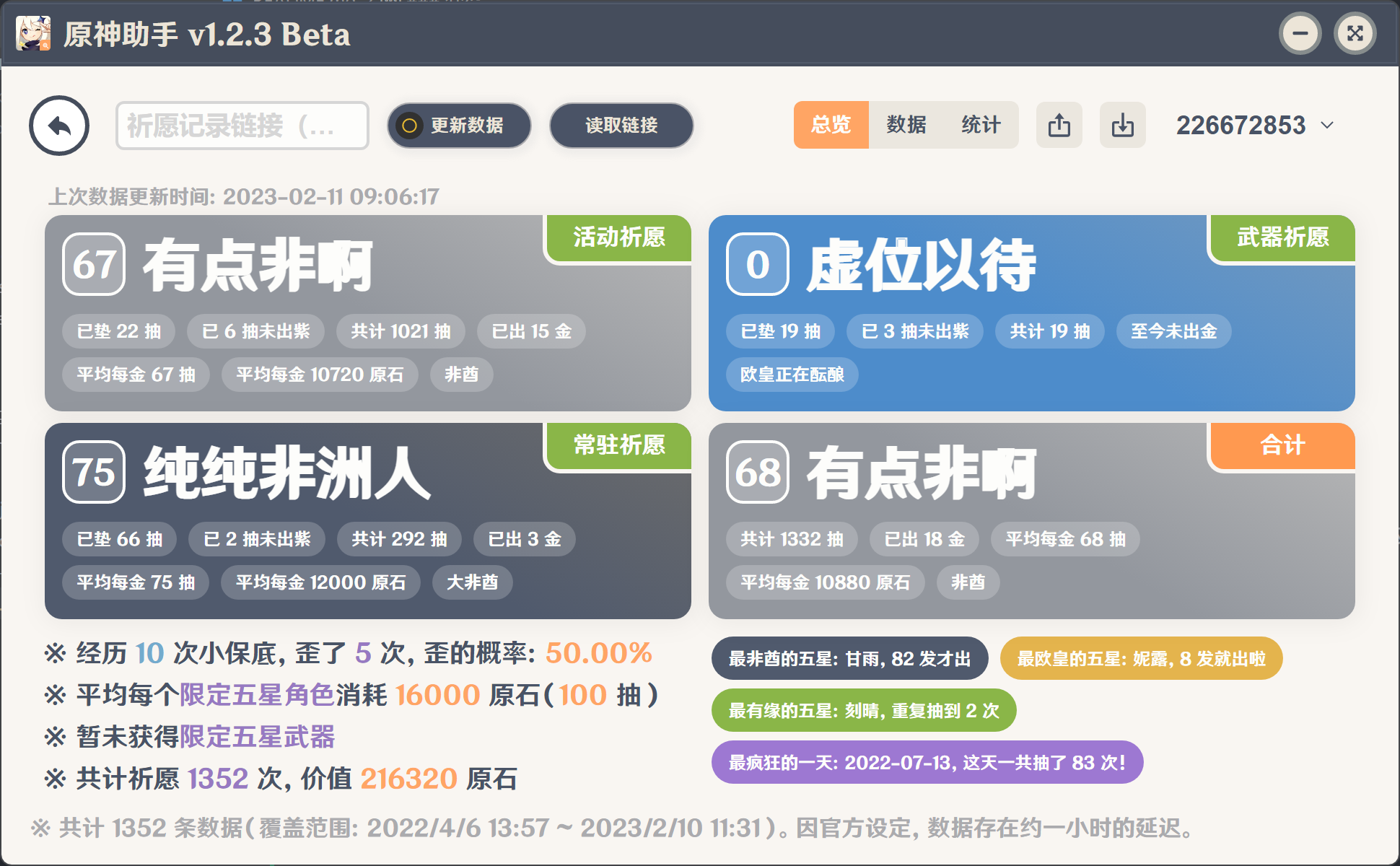This screenshot has height=866, width=1400.
Task: Click the purple 最疯狂的一天 badge
Action: click(x=927, y=762)
